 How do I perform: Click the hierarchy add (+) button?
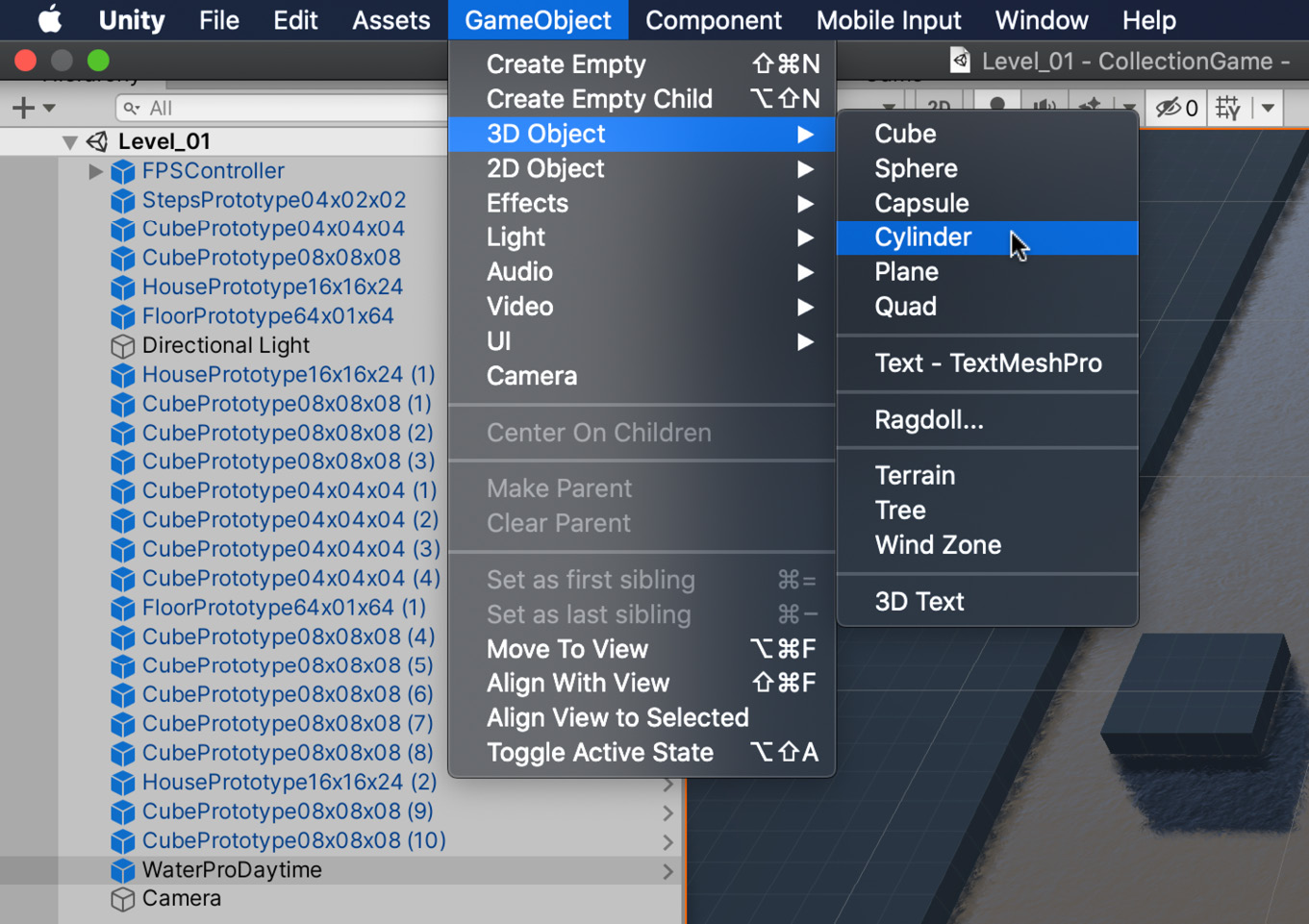22,108
